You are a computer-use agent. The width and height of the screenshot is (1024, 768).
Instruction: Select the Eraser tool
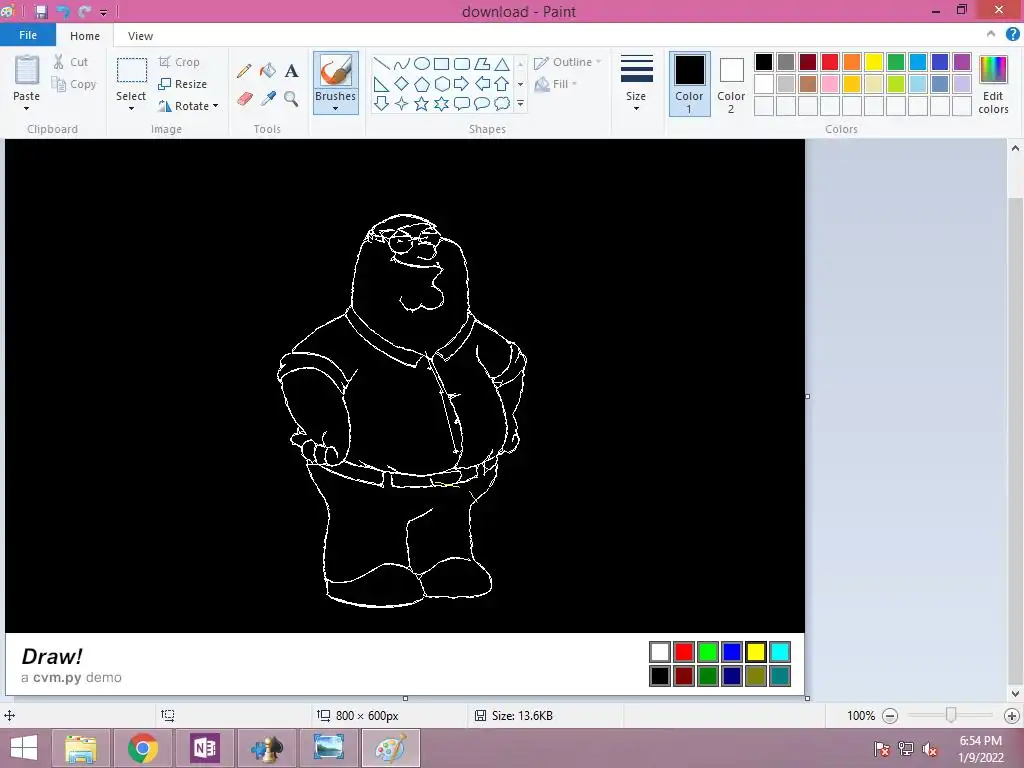click(244, 99)
